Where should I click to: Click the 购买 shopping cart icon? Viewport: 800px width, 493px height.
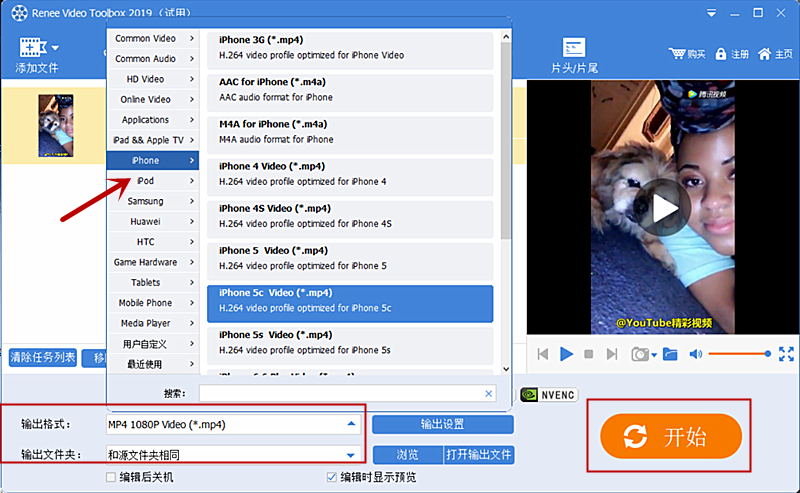[678, 53]
